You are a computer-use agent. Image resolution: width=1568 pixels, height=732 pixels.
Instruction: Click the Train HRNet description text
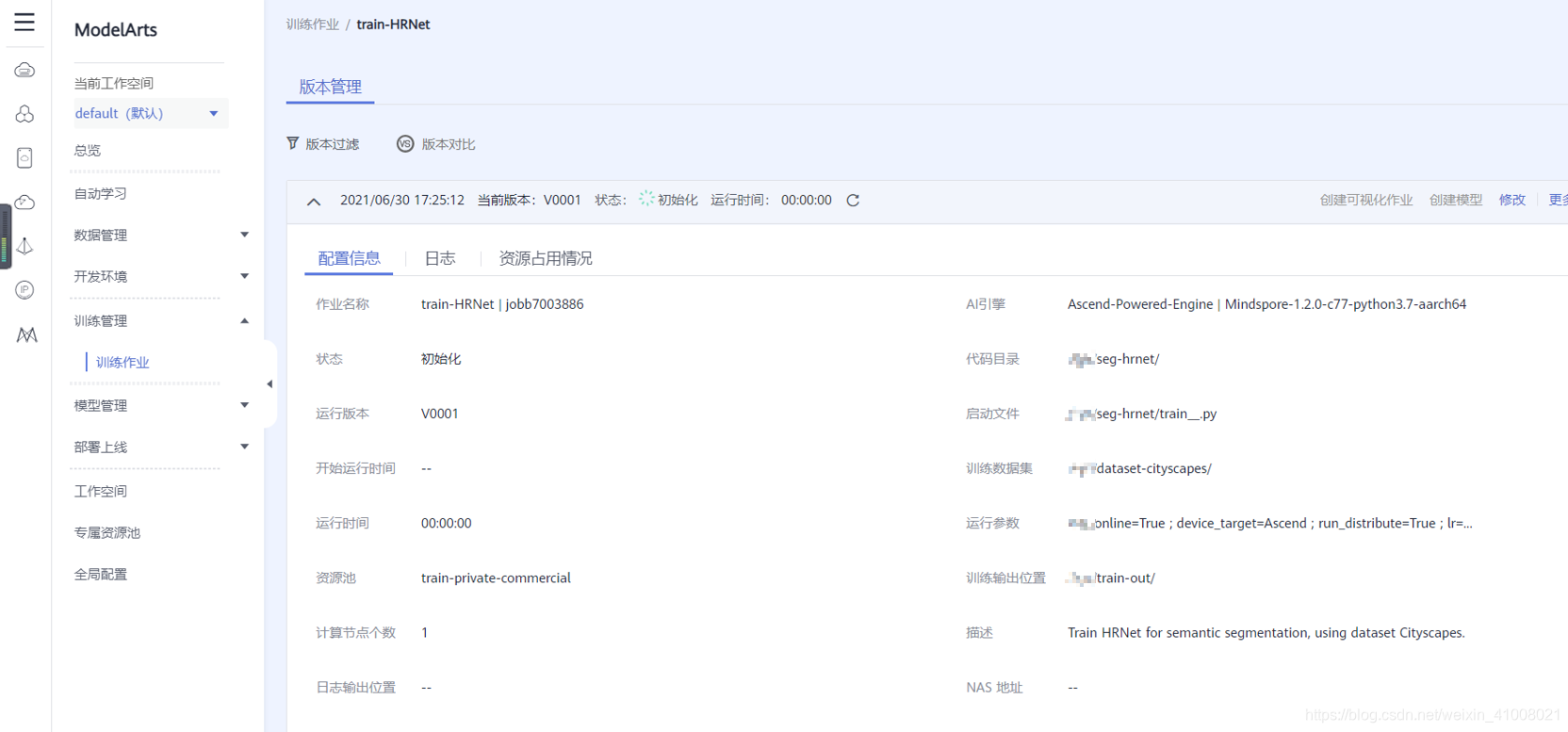click(1266, 632)
